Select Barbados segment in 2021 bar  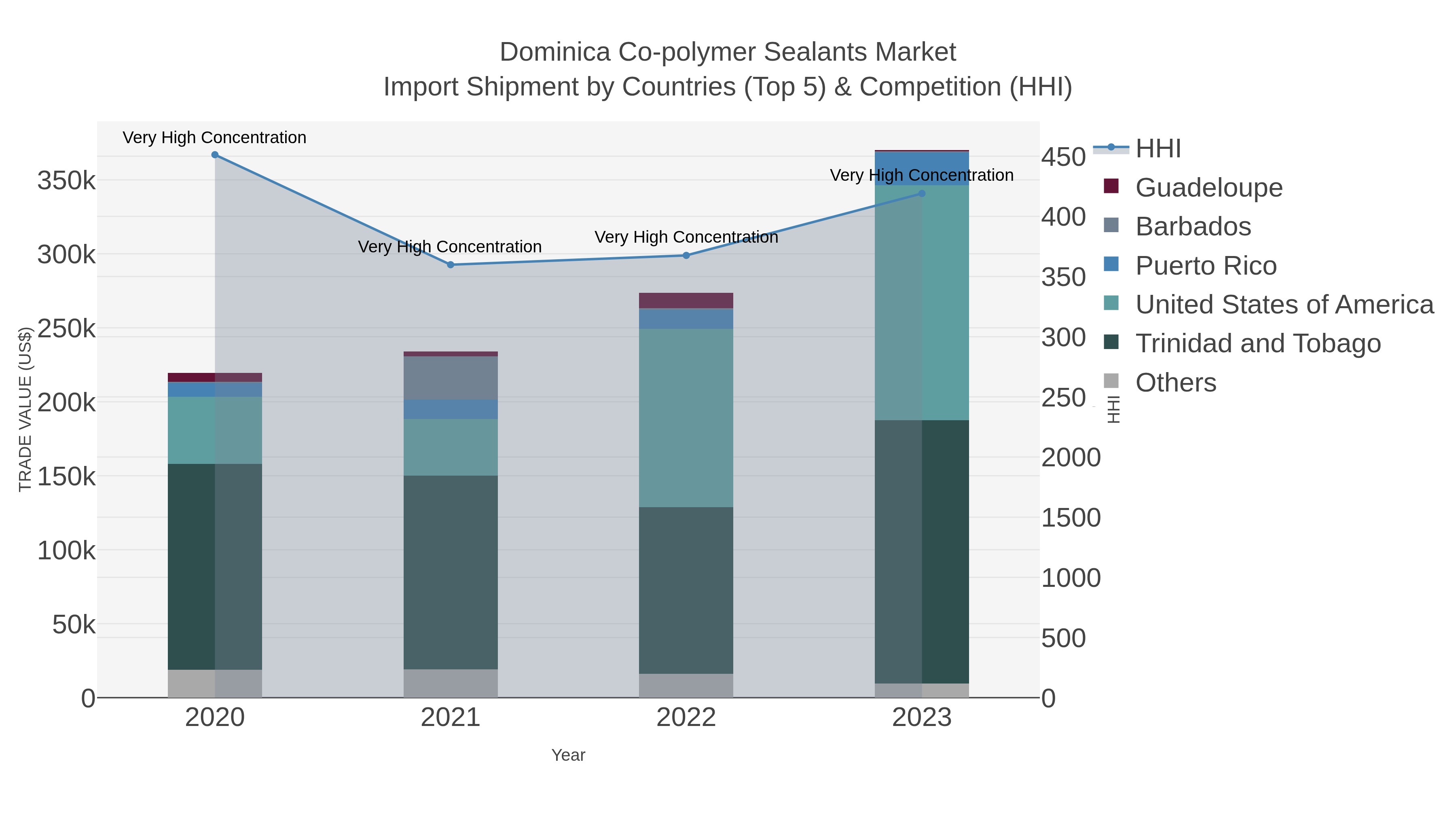(451, 378)
